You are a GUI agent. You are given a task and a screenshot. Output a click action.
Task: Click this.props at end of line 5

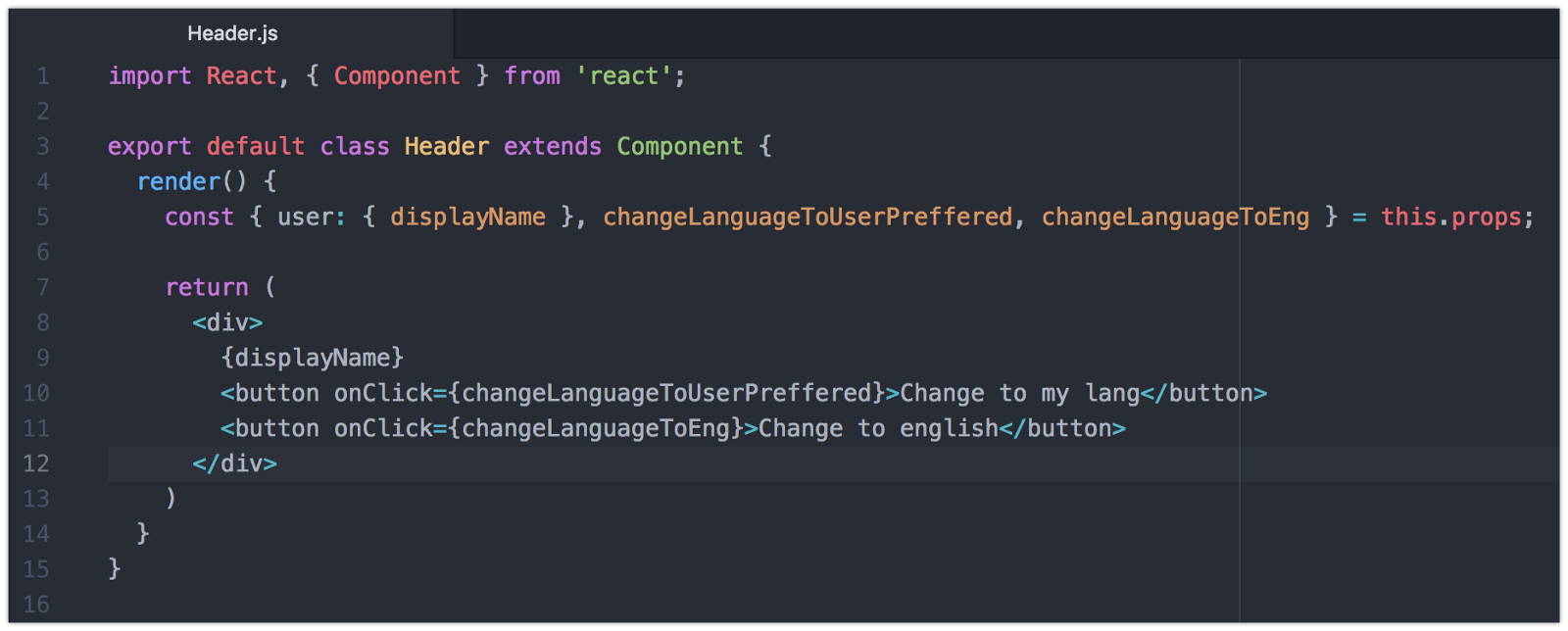point(1455,218)
